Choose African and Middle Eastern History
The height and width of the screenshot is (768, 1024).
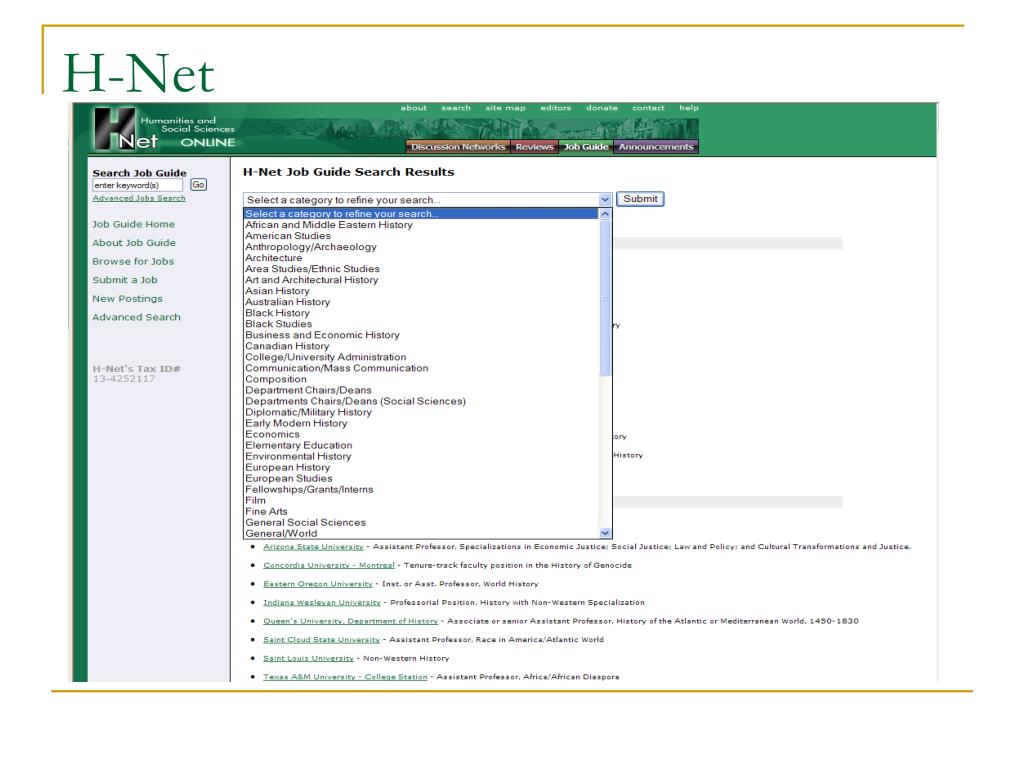(421, 225)
